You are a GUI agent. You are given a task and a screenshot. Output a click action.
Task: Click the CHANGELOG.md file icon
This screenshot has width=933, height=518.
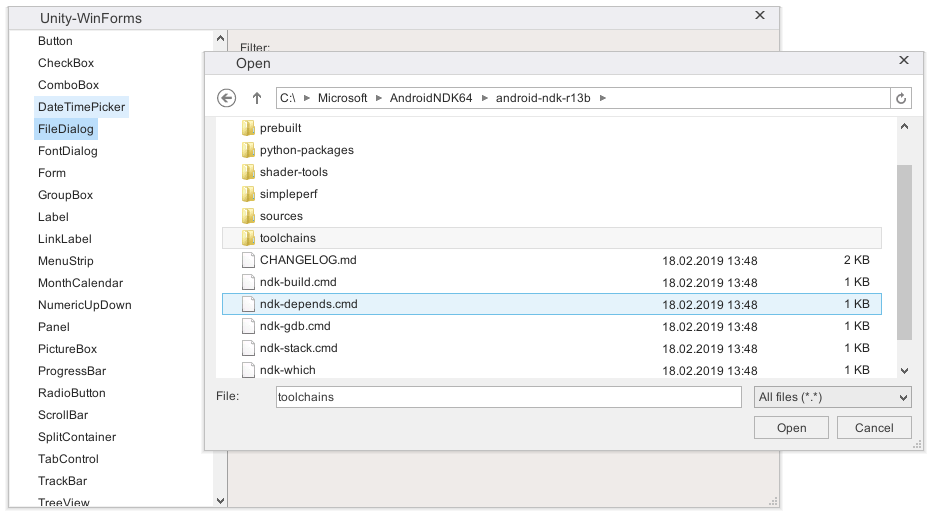(248, 260)
